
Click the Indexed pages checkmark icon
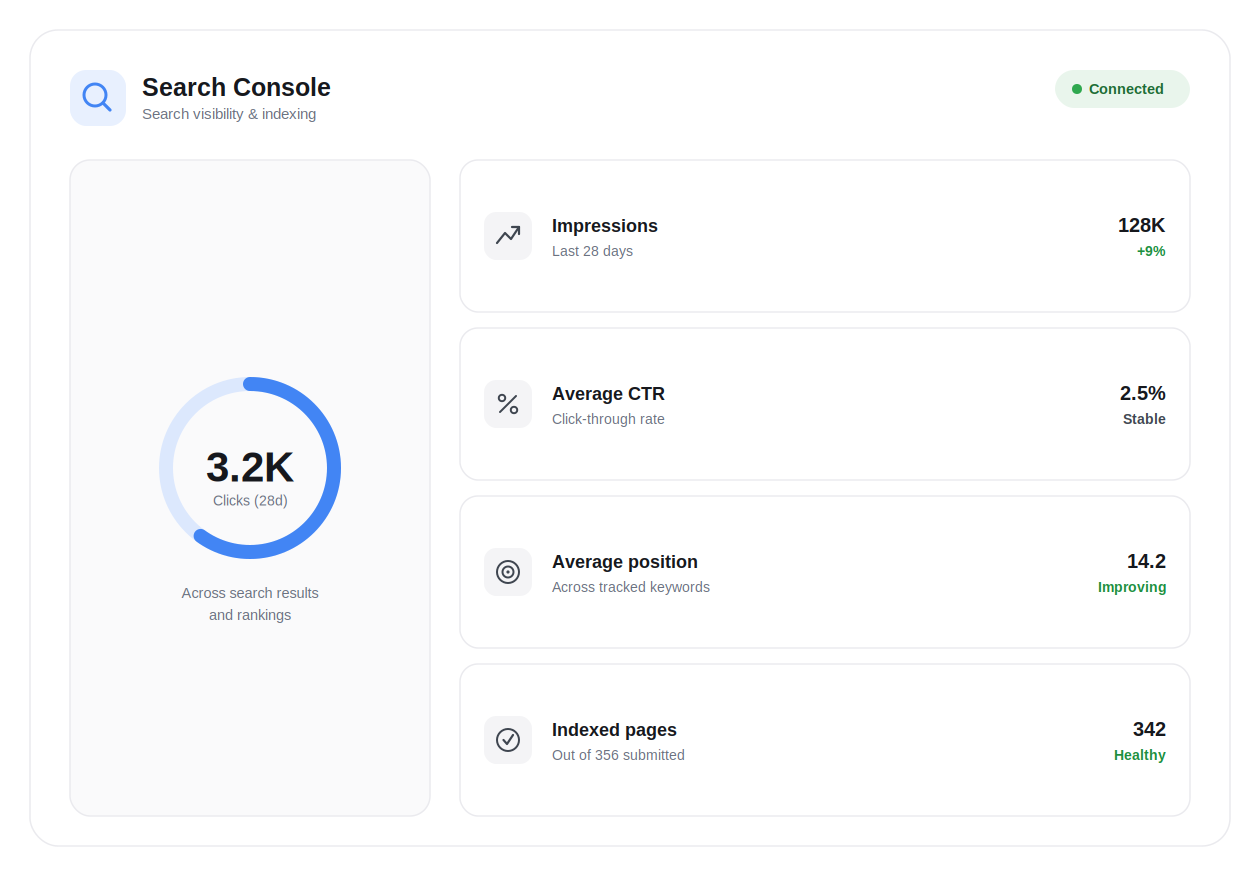coord(508,740)
